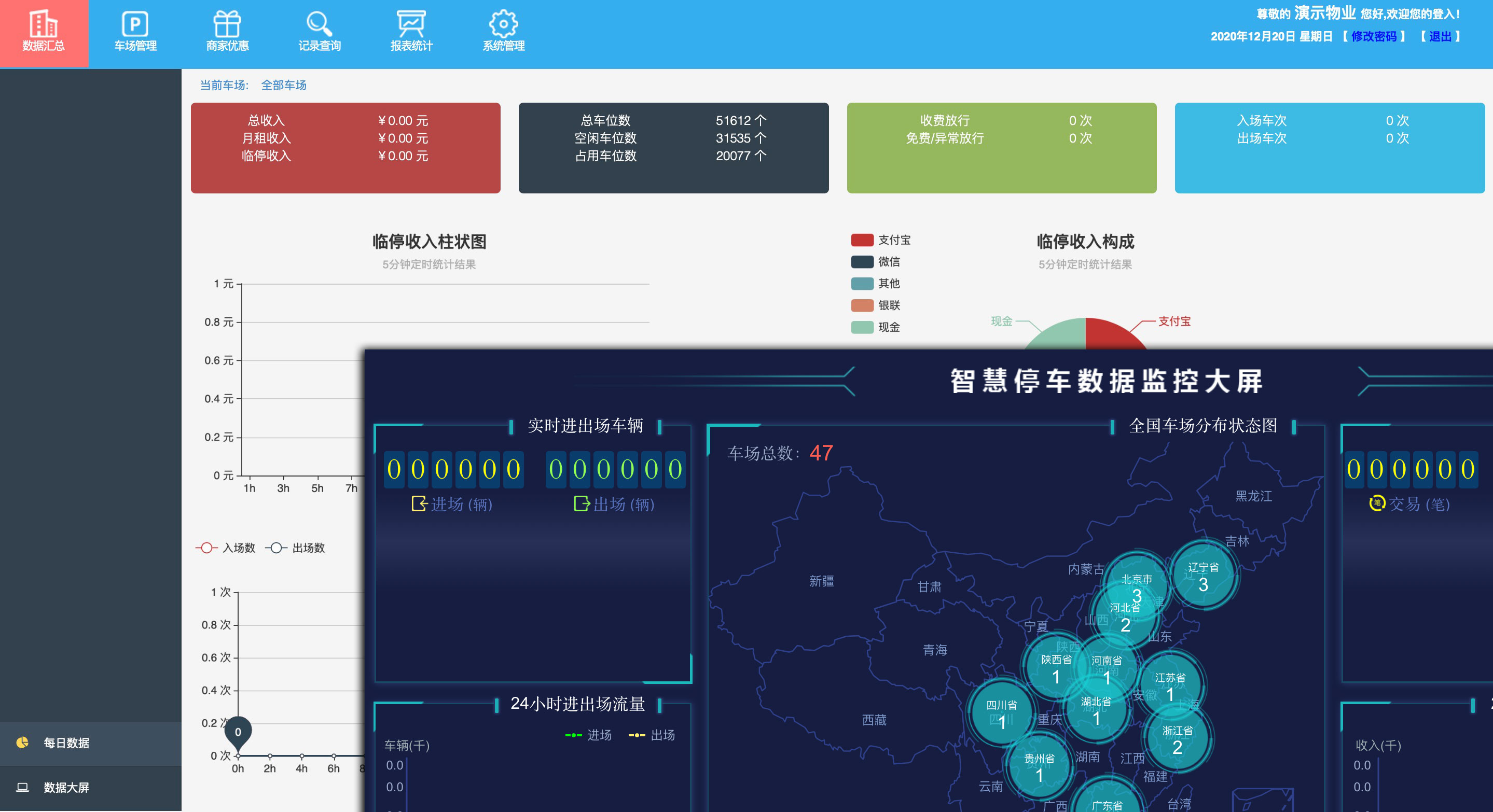Toggle the 出场数 line legend
This screenshot has height=812, width=1493.
click(295, 548)
